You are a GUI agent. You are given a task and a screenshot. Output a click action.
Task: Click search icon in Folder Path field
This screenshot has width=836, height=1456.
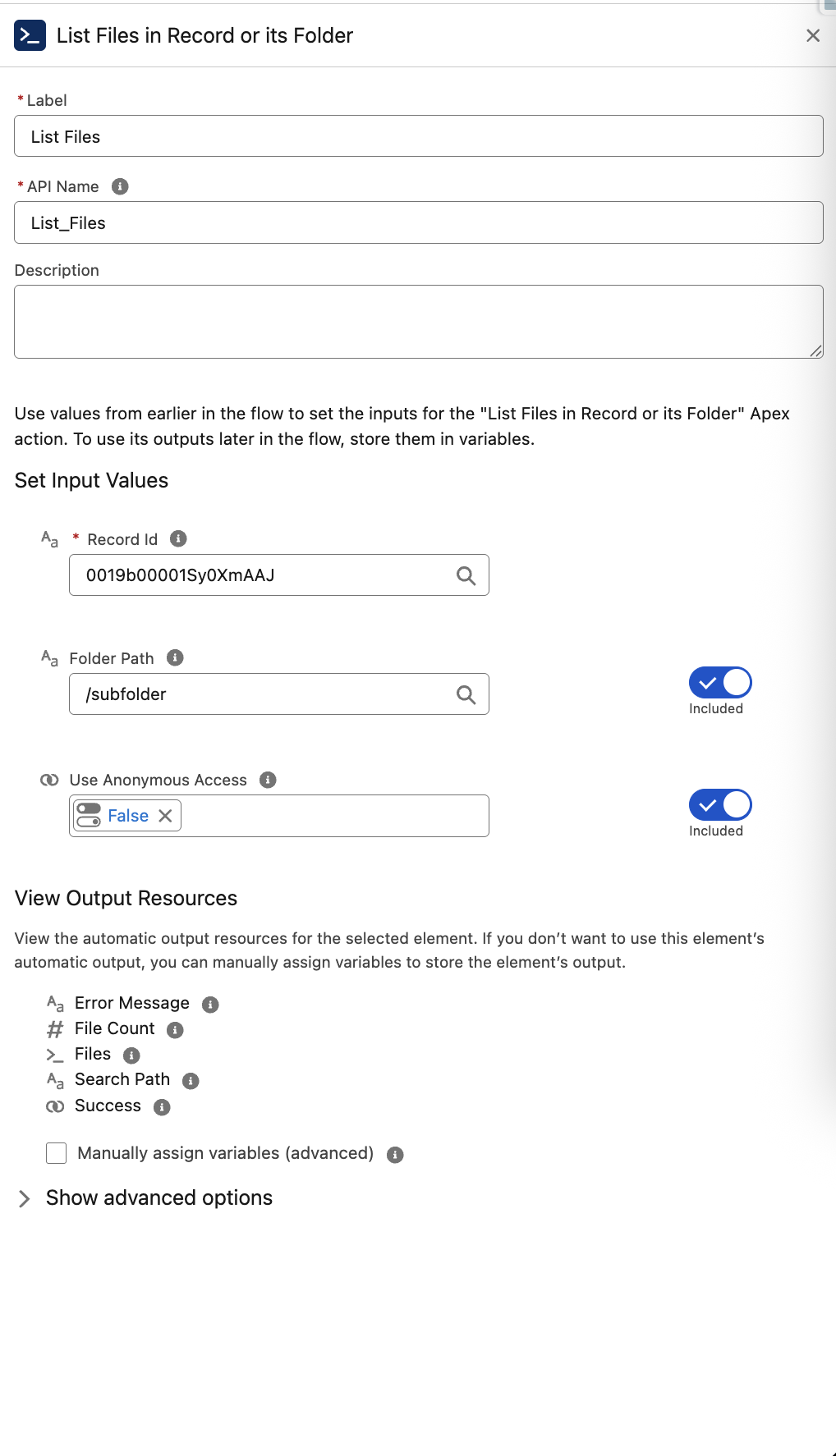point(466,694)
